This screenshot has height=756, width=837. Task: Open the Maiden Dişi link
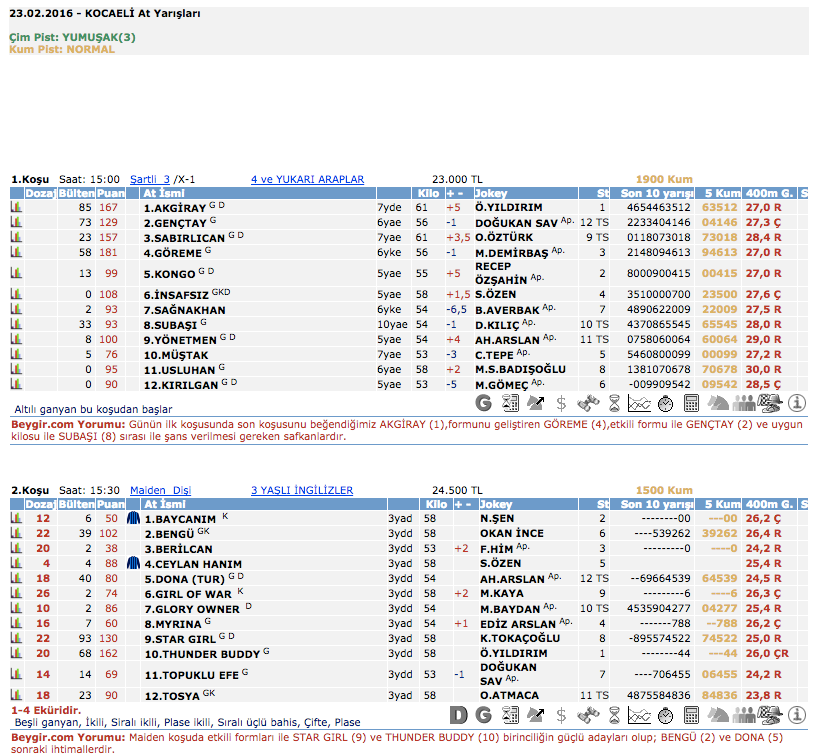(x=163, y=491)
